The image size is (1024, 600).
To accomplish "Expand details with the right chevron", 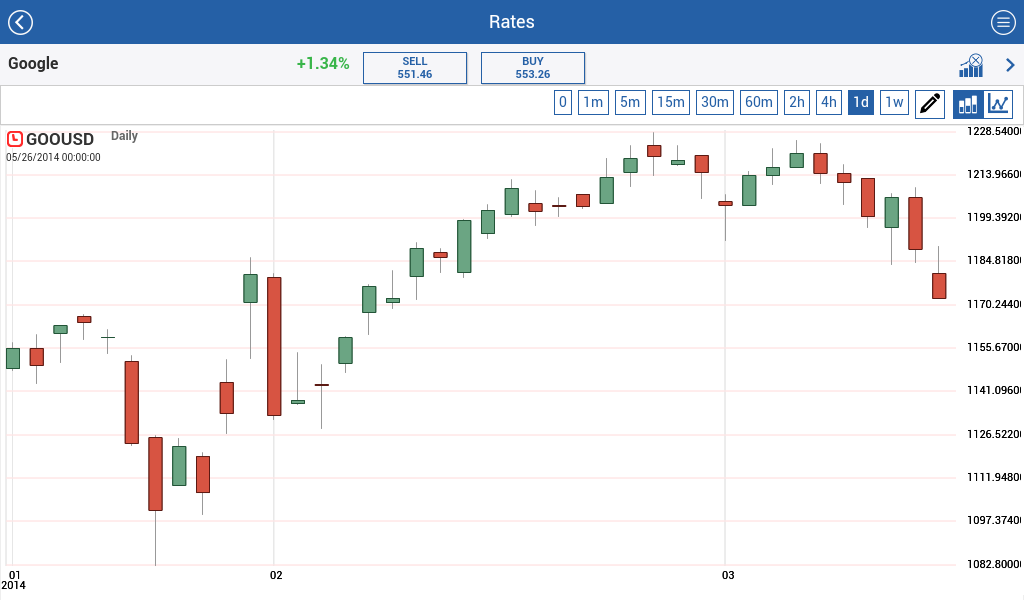I will 1010,66.
